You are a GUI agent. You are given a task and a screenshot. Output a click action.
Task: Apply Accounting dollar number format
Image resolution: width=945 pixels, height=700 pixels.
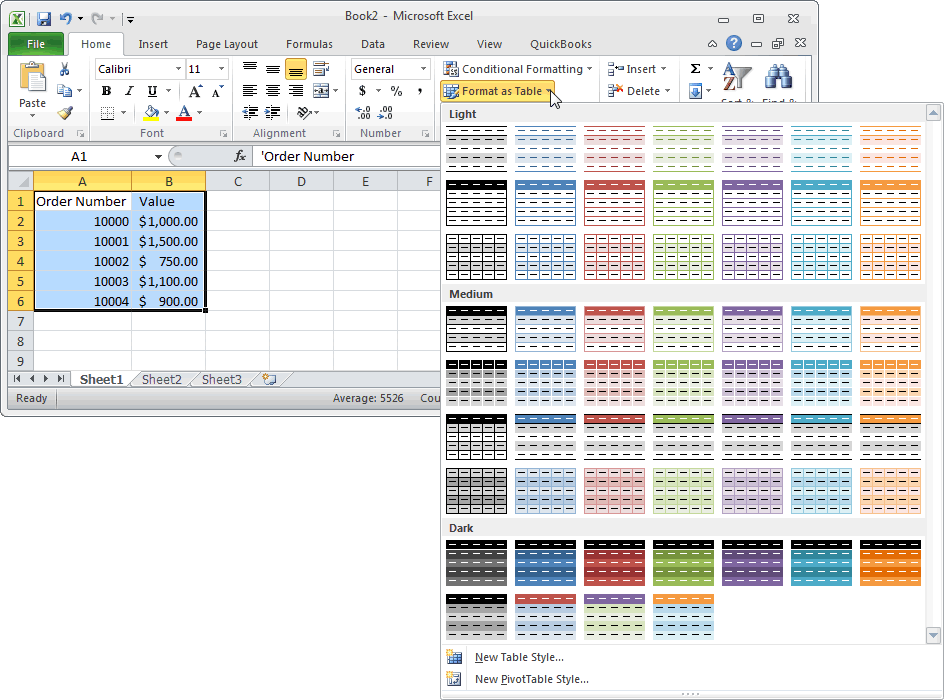pos(362,91)
